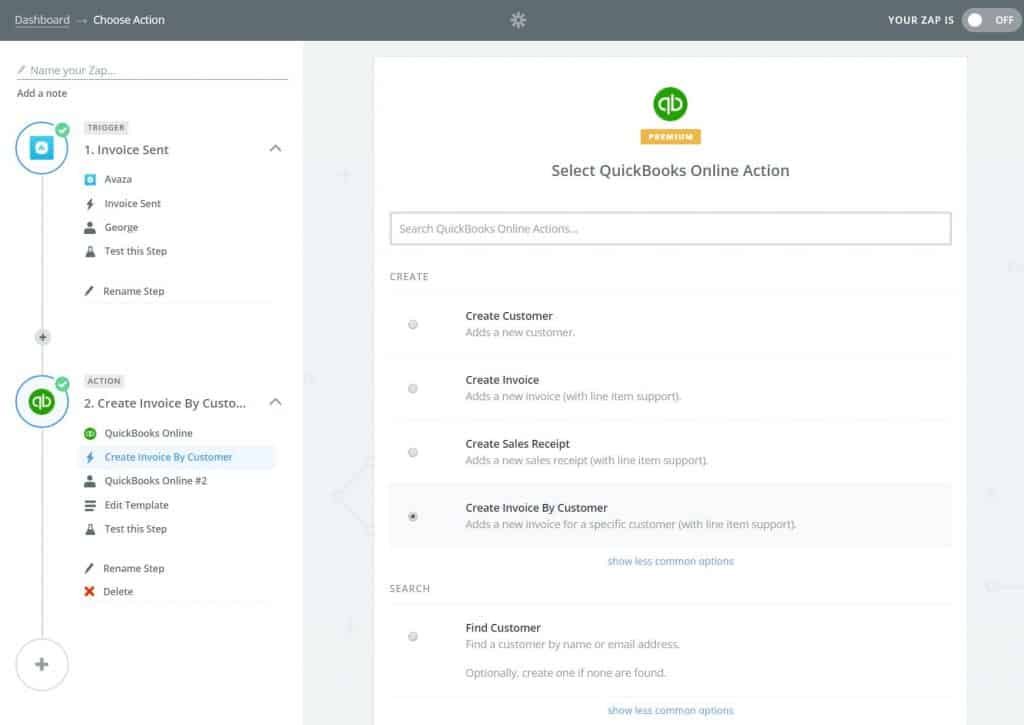
Task: Turn on the Your Zap toggle
Action: pyautogui.click(x=988, y=19)
